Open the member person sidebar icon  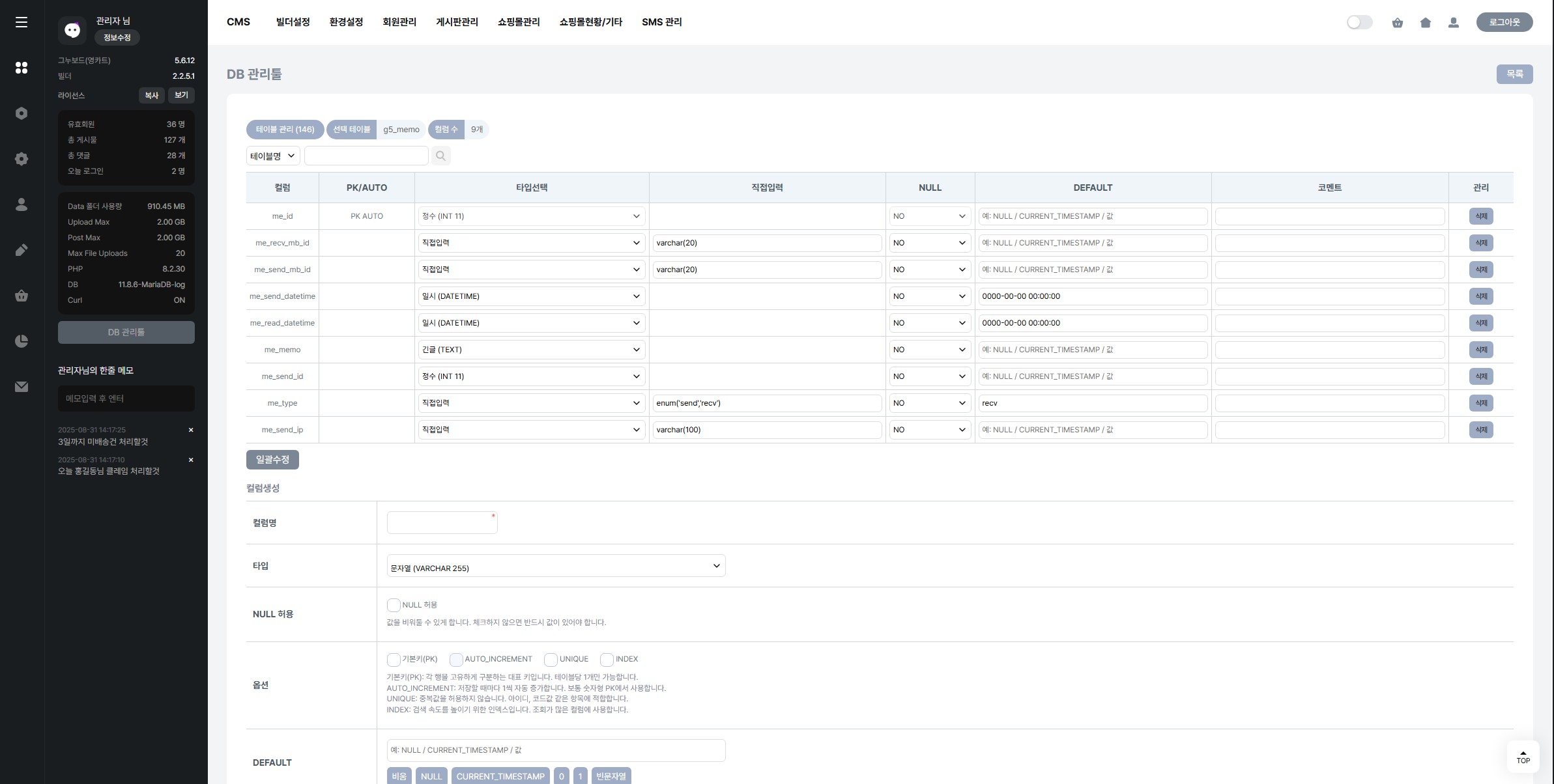click(22, 204)
